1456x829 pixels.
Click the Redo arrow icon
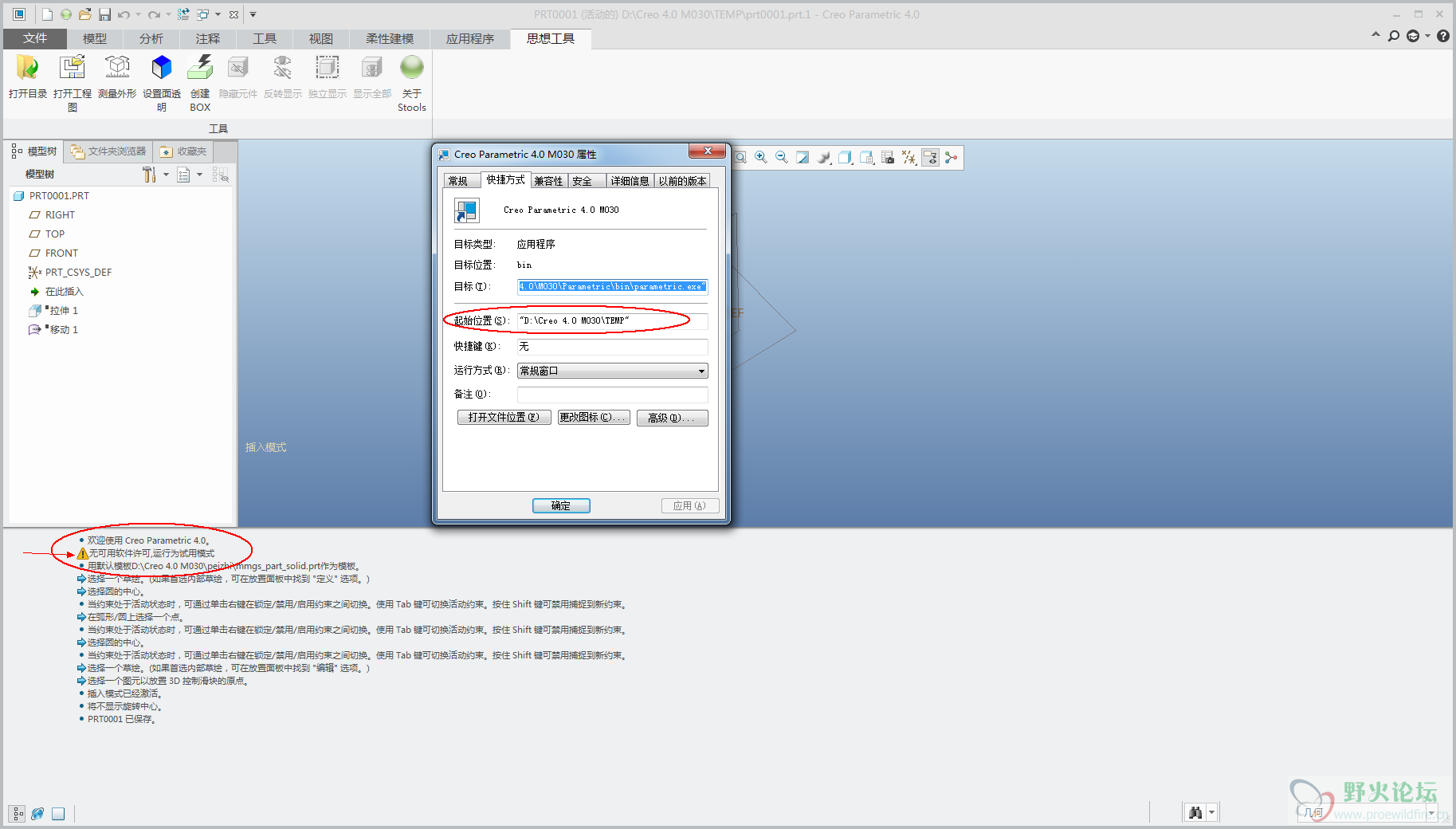pos(154,14)
